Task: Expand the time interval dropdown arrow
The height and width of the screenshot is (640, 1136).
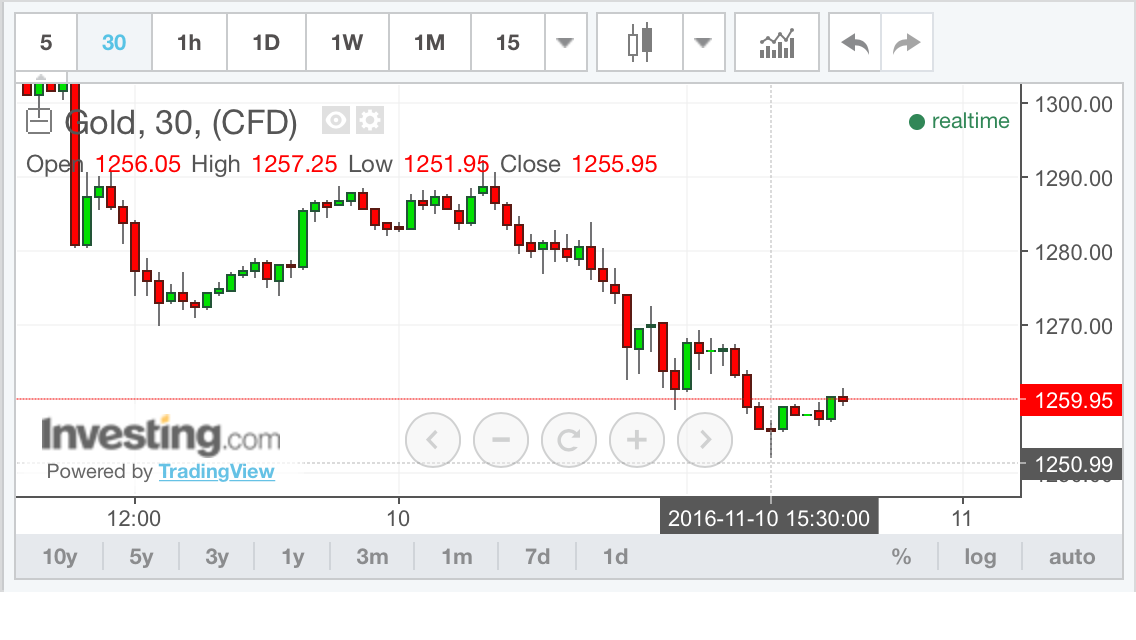Action: 565,43
